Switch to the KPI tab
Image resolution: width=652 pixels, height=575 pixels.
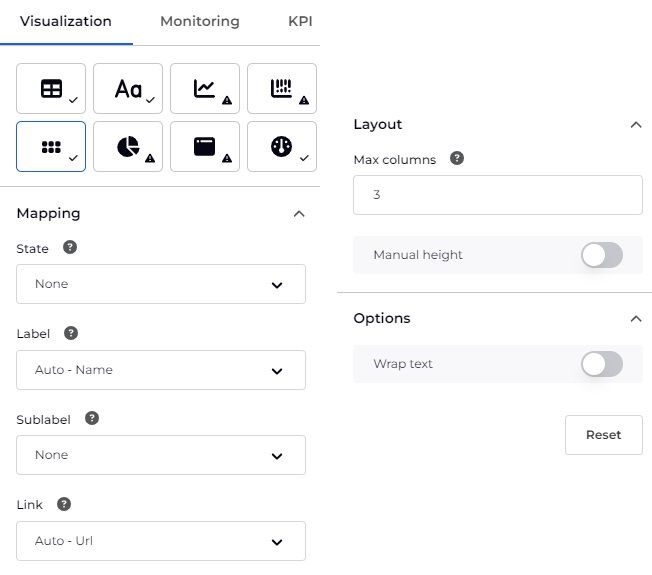300,21
